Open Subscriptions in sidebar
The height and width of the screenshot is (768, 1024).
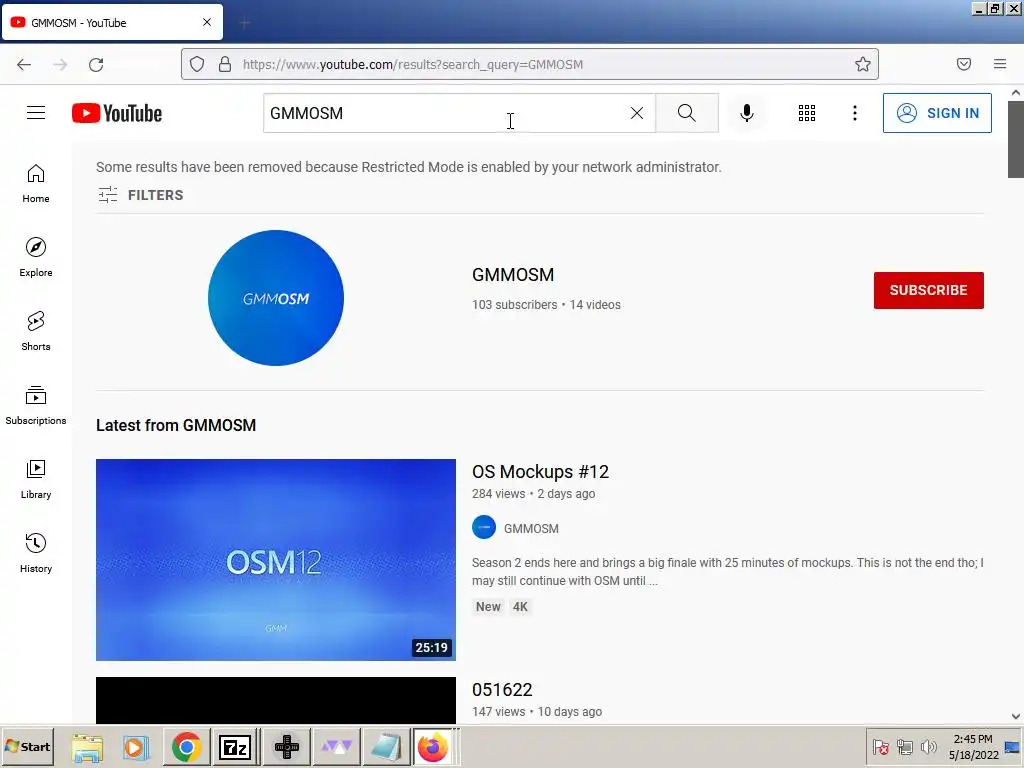(36, 405)
